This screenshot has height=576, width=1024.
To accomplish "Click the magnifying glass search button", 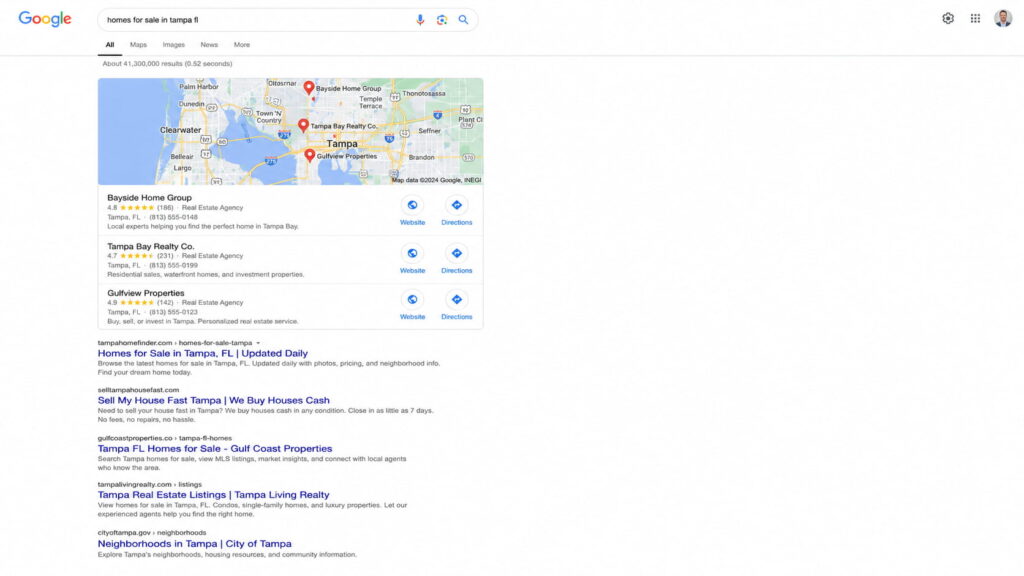I will click(463, 20).
